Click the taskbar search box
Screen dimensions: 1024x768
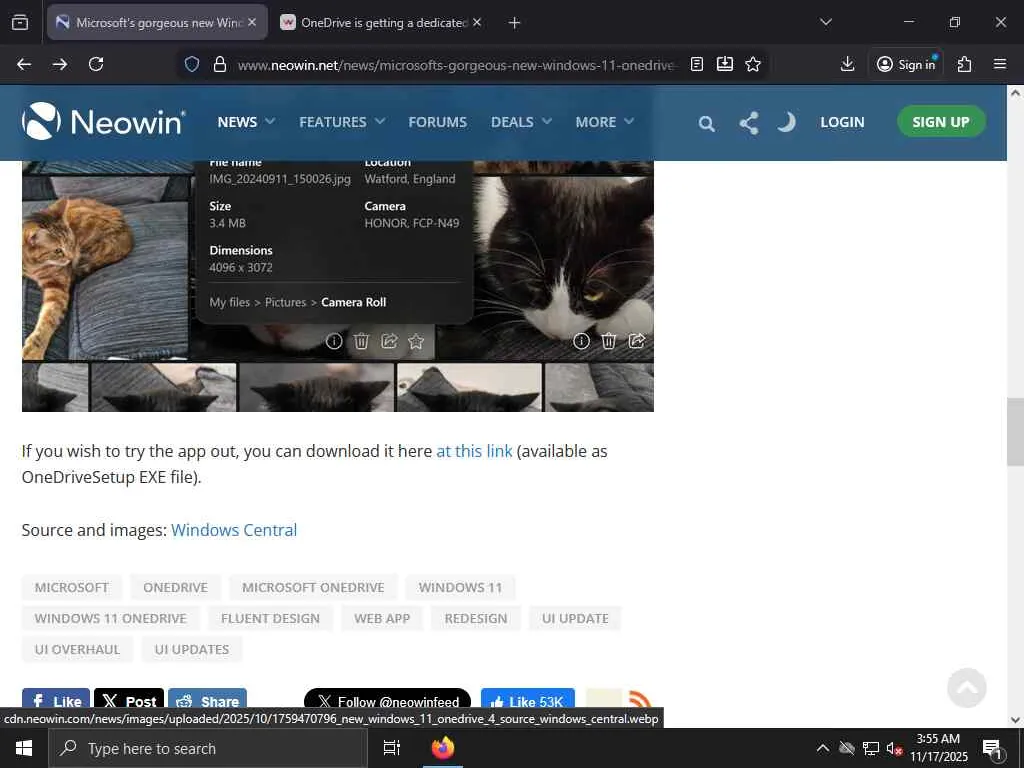[208, 748]
